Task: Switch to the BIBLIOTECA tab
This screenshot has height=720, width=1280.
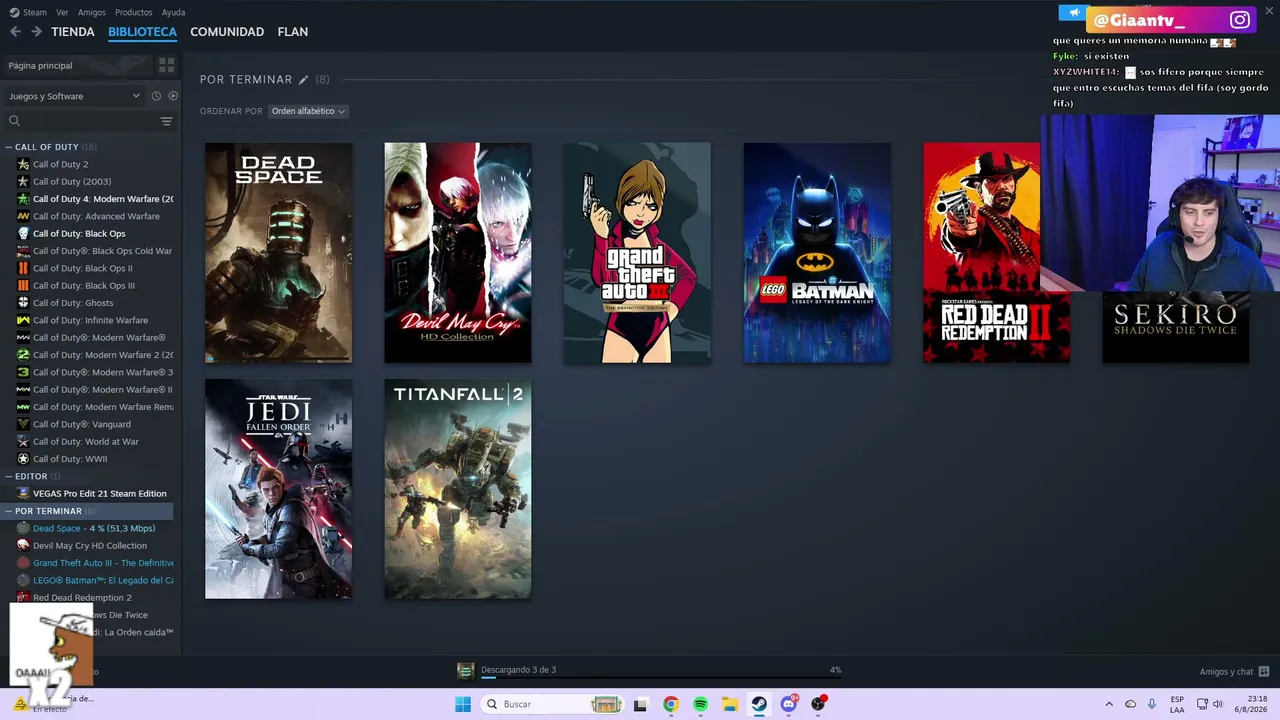Action: (142, 32)
